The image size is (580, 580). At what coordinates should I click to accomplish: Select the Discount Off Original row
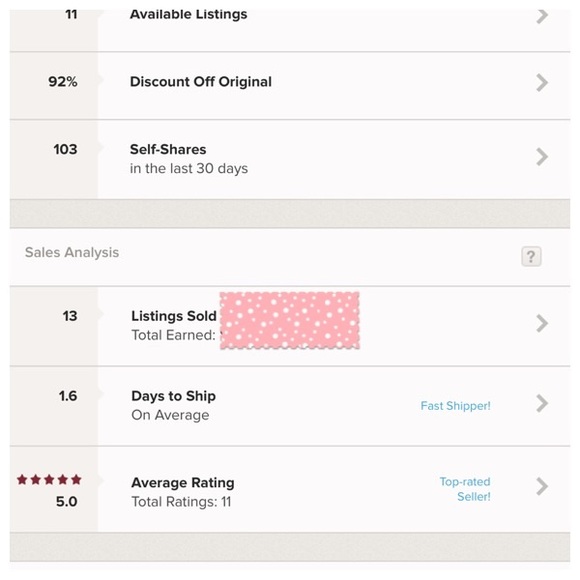pos(290,85)
